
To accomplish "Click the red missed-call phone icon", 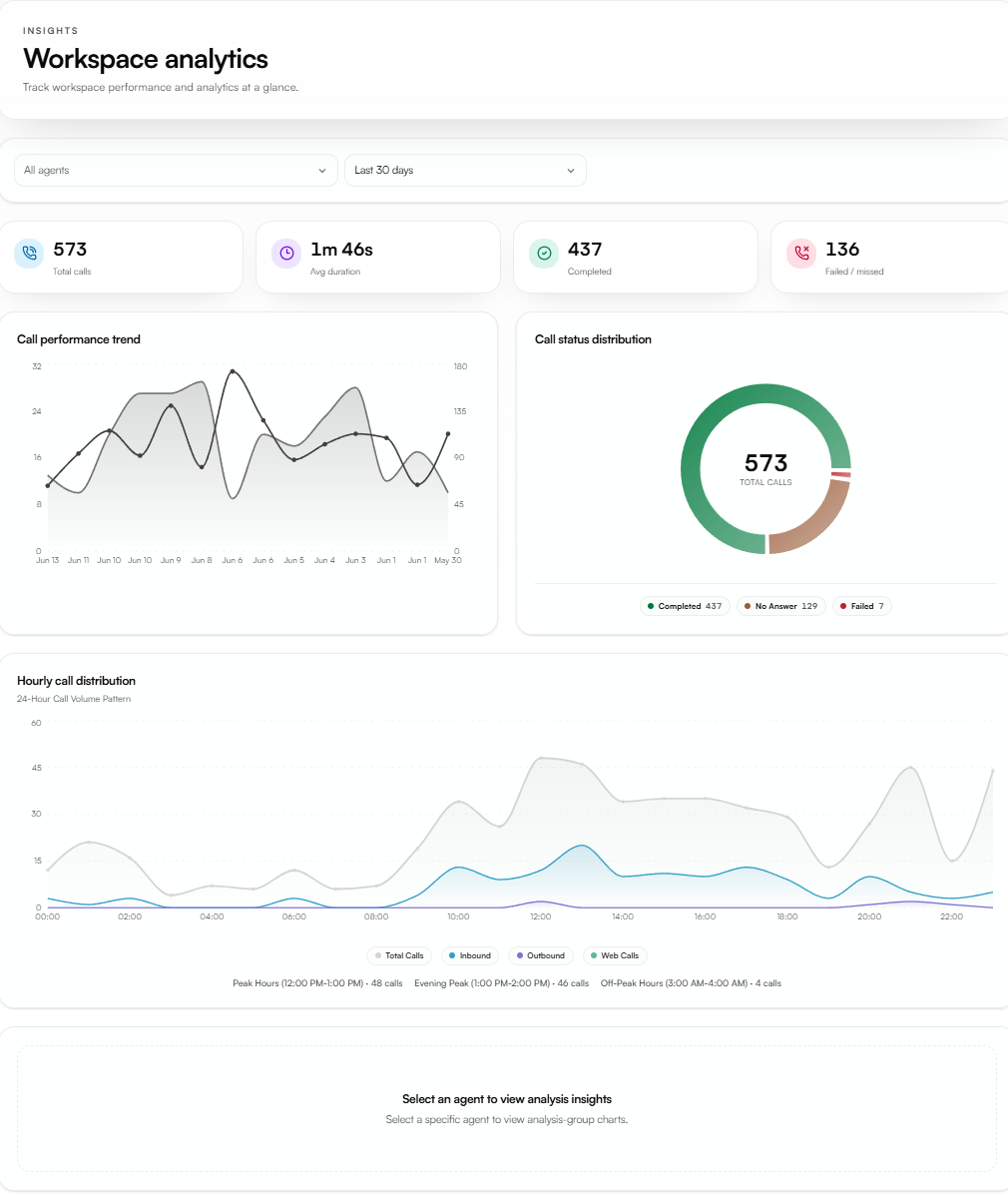I will coord(801,253).
